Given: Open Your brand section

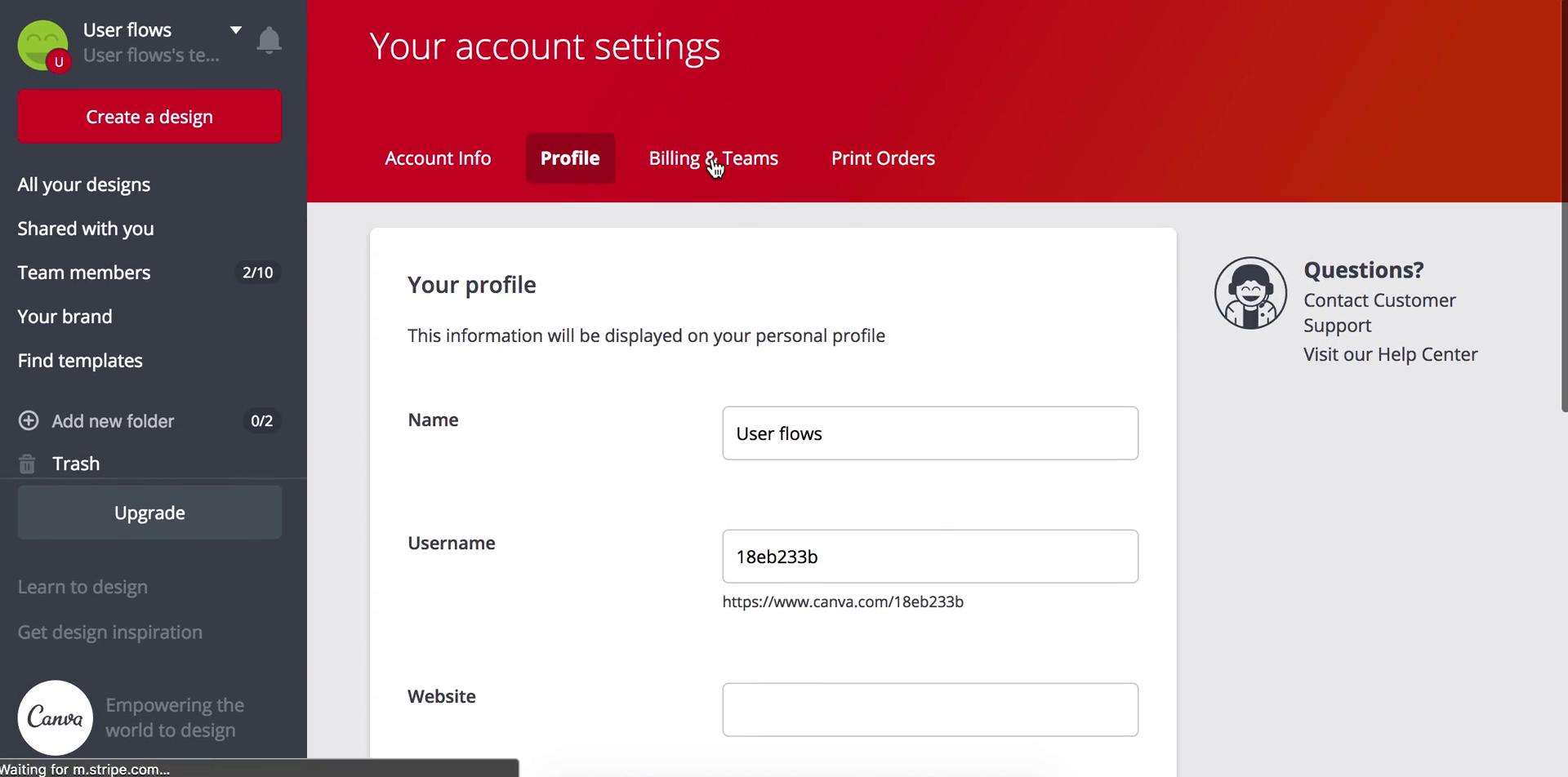Looking at the screenshot, I should click(x=65, y=317).
